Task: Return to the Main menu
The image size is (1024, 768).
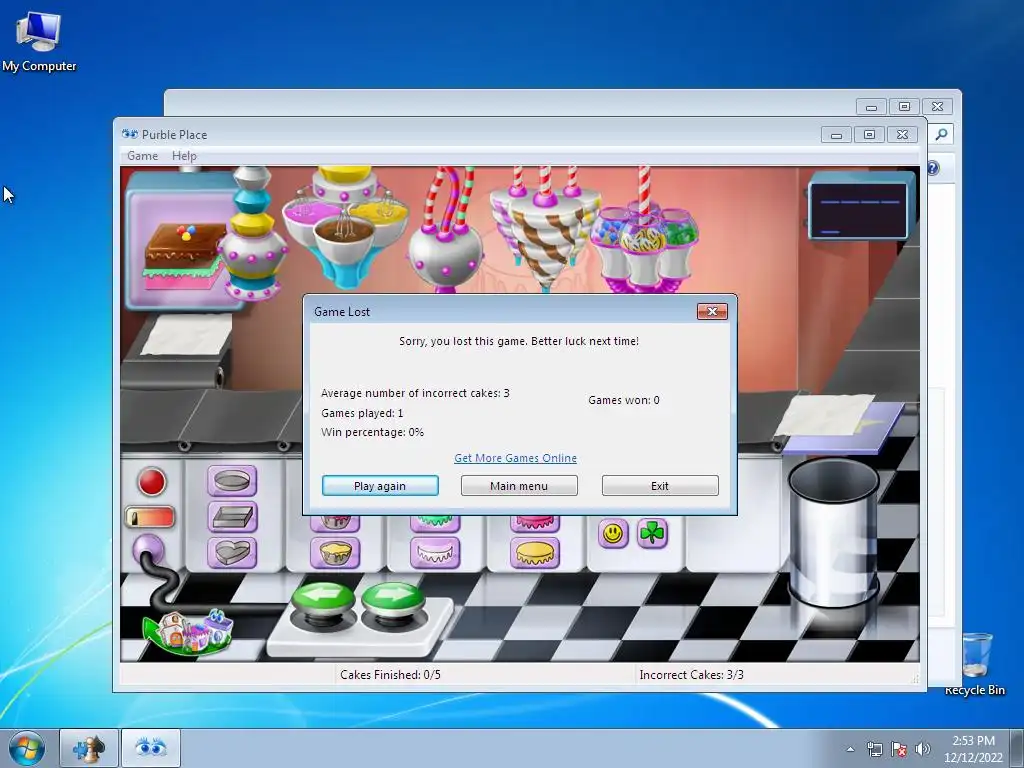Action: pos(519,485)
